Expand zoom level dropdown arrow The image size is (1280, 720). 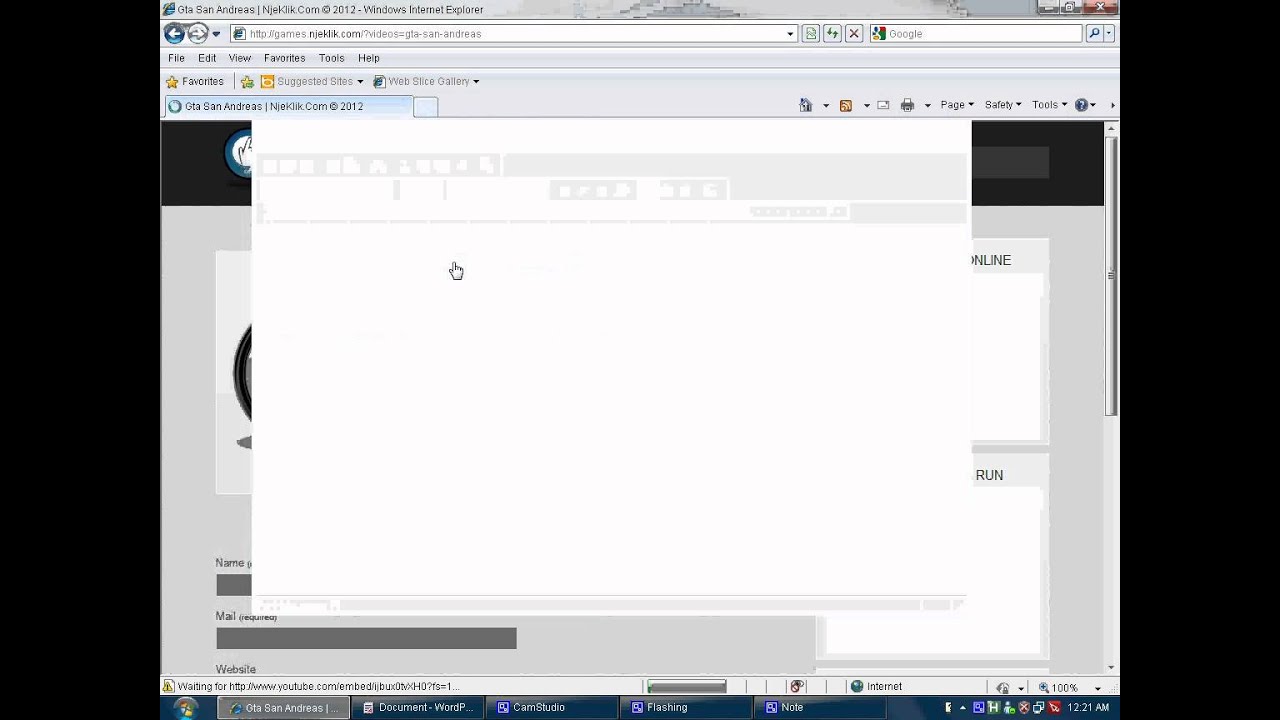[1097, 688]
